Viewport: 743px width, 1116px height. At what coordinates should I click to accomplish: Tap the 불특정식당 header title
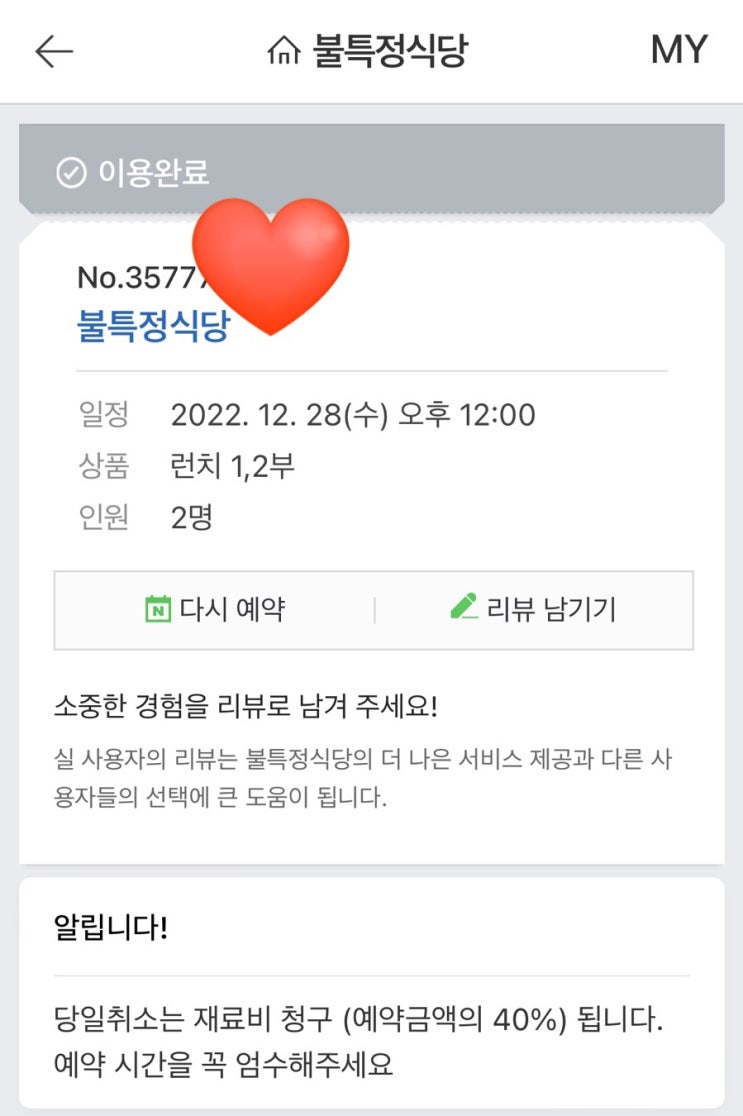coord(390,51)
